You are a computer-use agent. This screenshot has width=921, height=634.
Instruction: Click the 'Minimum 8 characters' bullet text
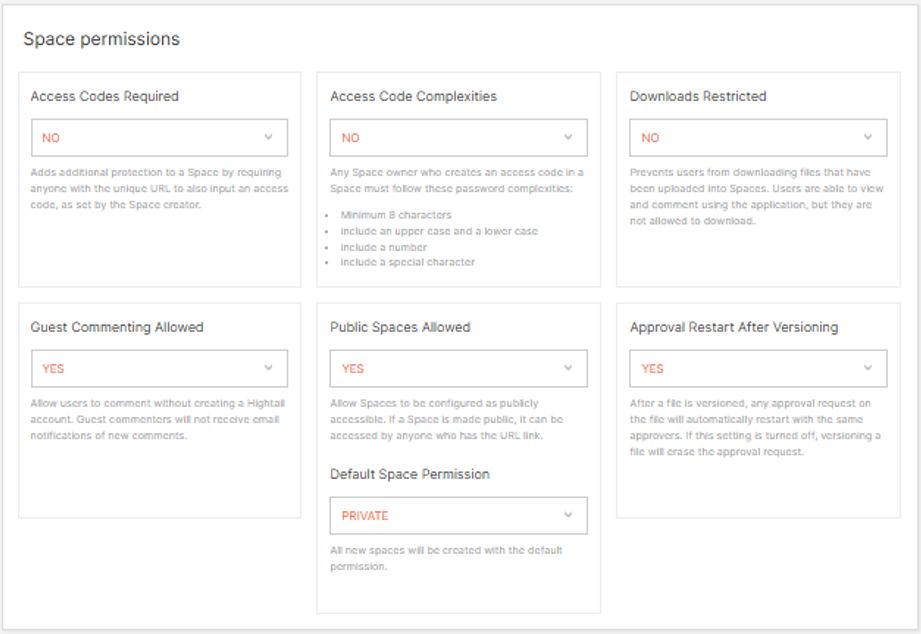[x=396, y=215]
